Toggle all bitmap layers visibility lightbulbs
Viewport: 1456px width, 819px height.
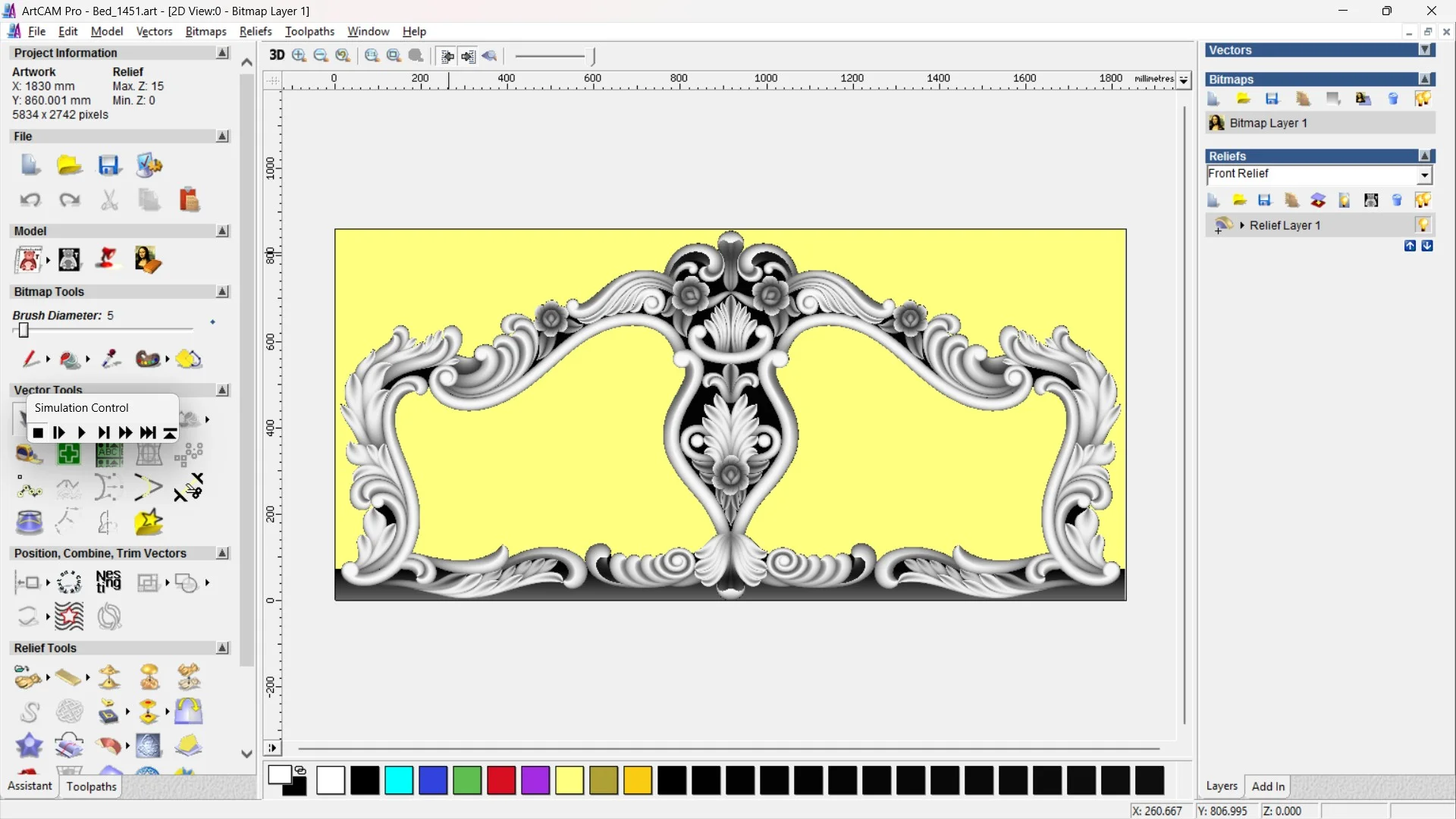point(1423,99)
